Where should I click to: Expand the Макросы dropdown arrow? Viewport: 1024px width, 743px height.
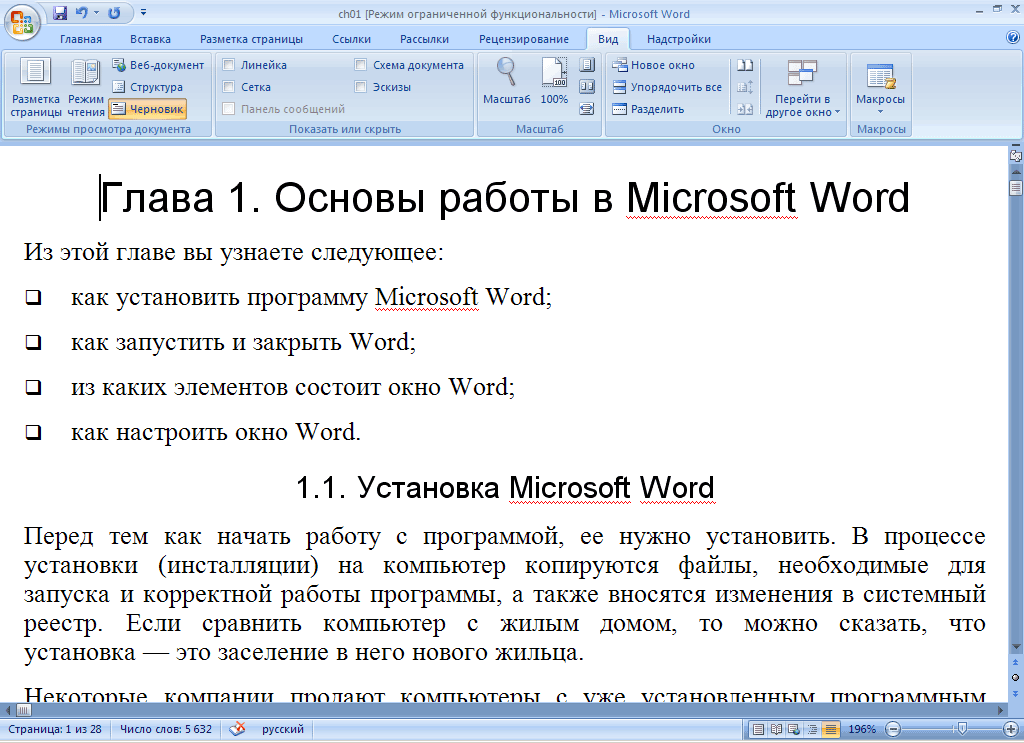pos(880,112)
